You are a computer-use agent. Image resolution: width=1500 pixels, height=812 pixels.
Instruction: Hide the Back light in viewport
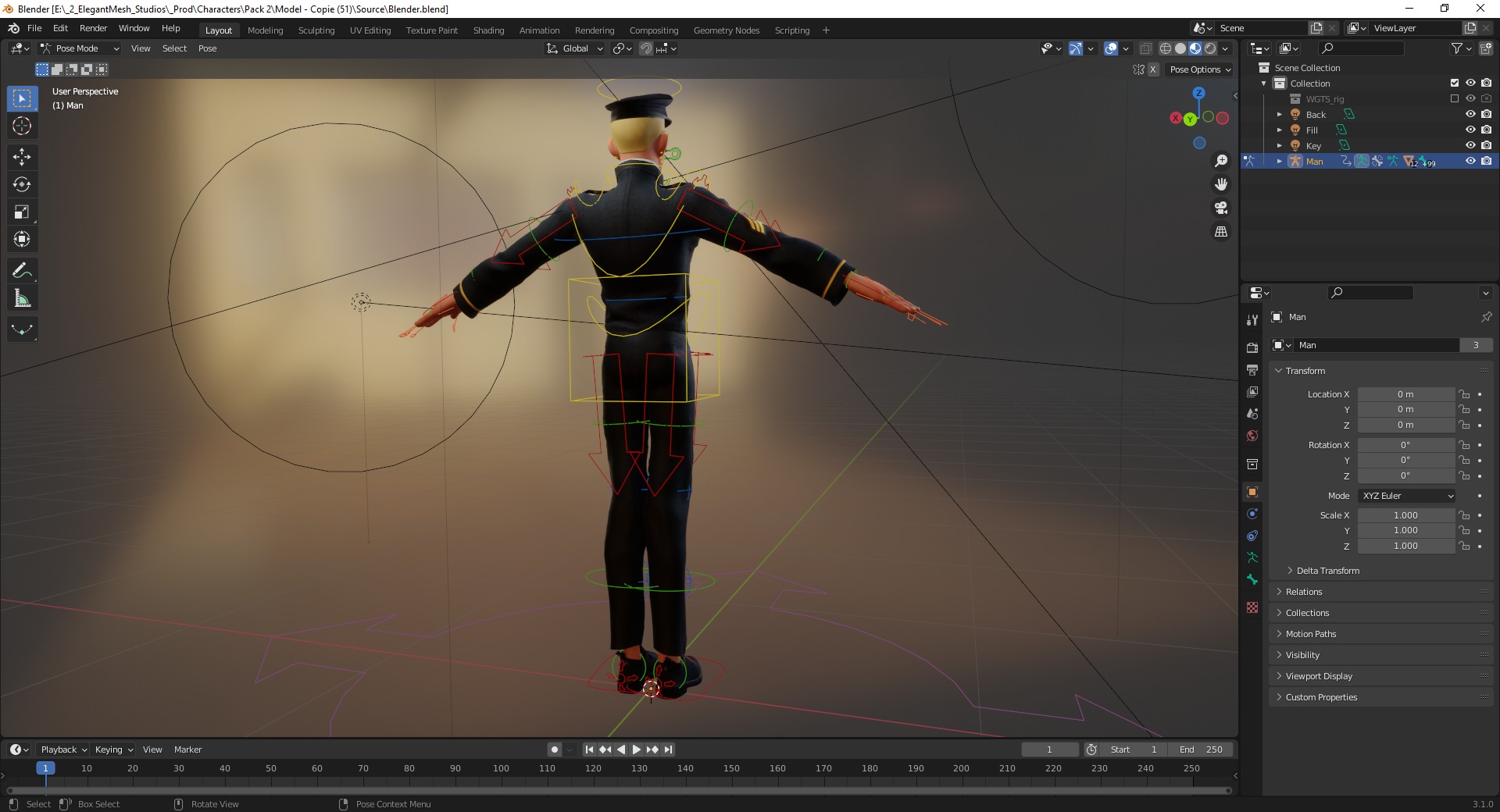pyautogui.click(x=1470, y=114)
